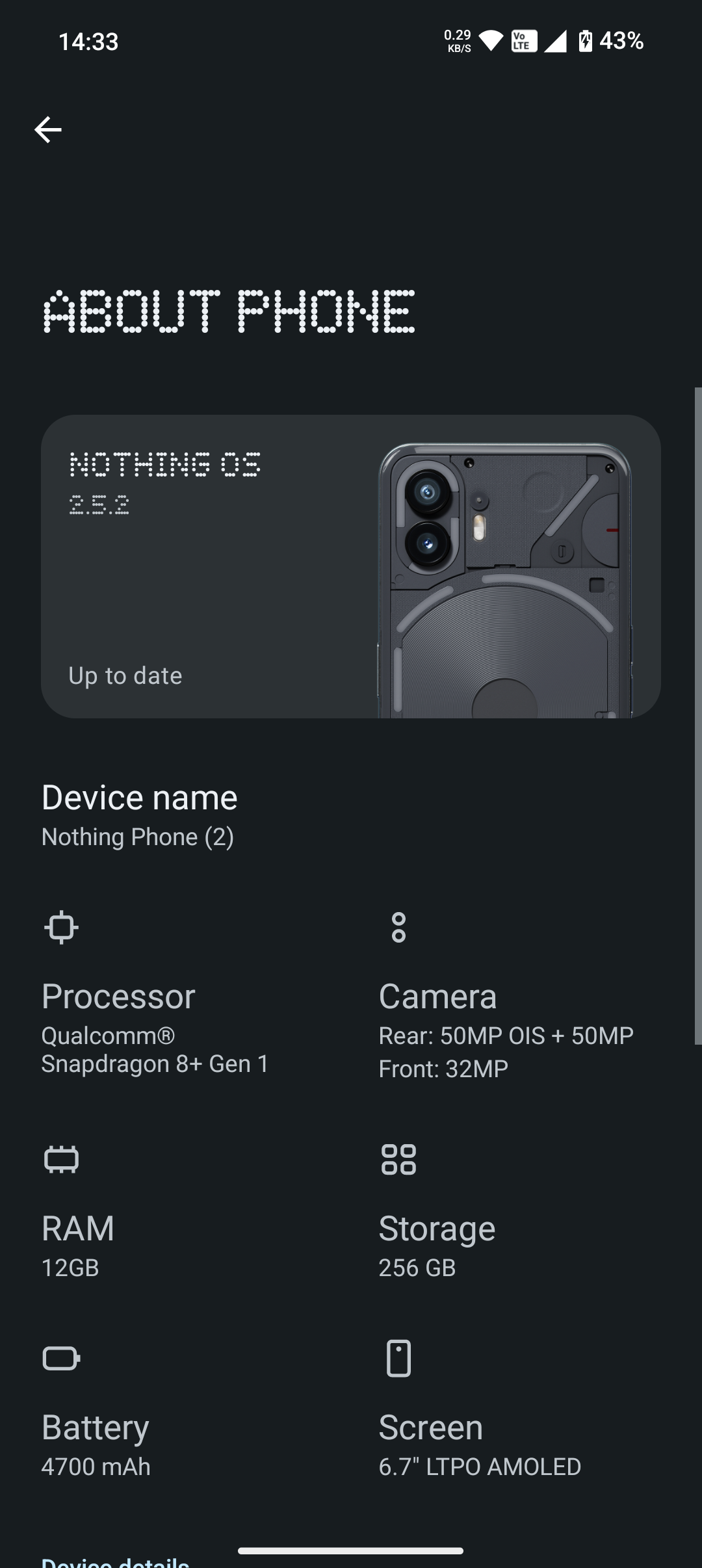
Task: Tap the 6.7" LTPO AMOLED screen info
Action: pyautogui.click(x=480, y=1467)
